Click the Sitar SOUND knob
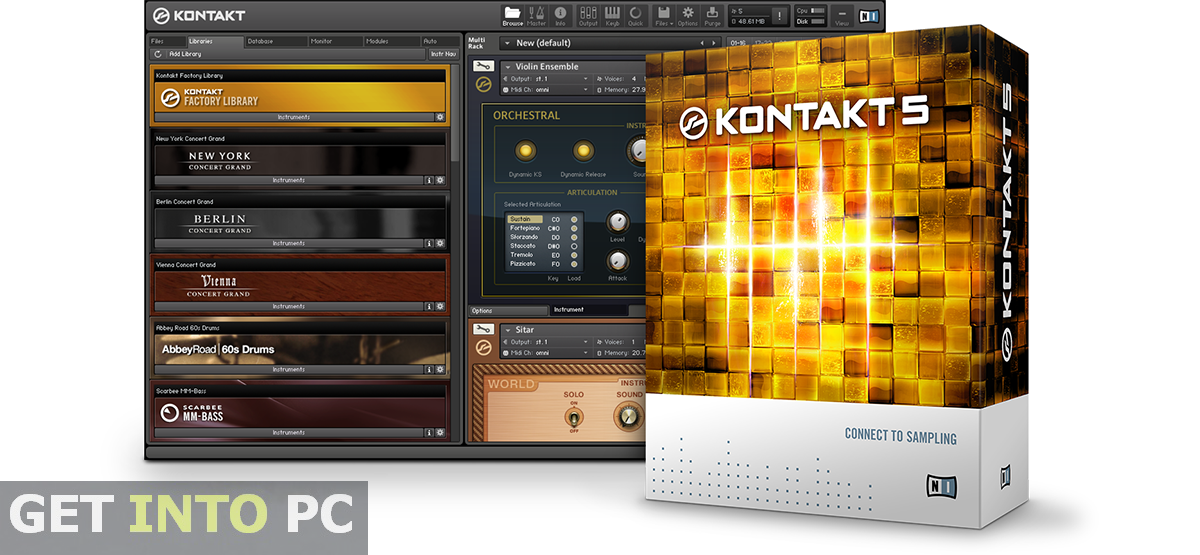The width and height of the screenshot is (1200, 555). coord(629,418)
